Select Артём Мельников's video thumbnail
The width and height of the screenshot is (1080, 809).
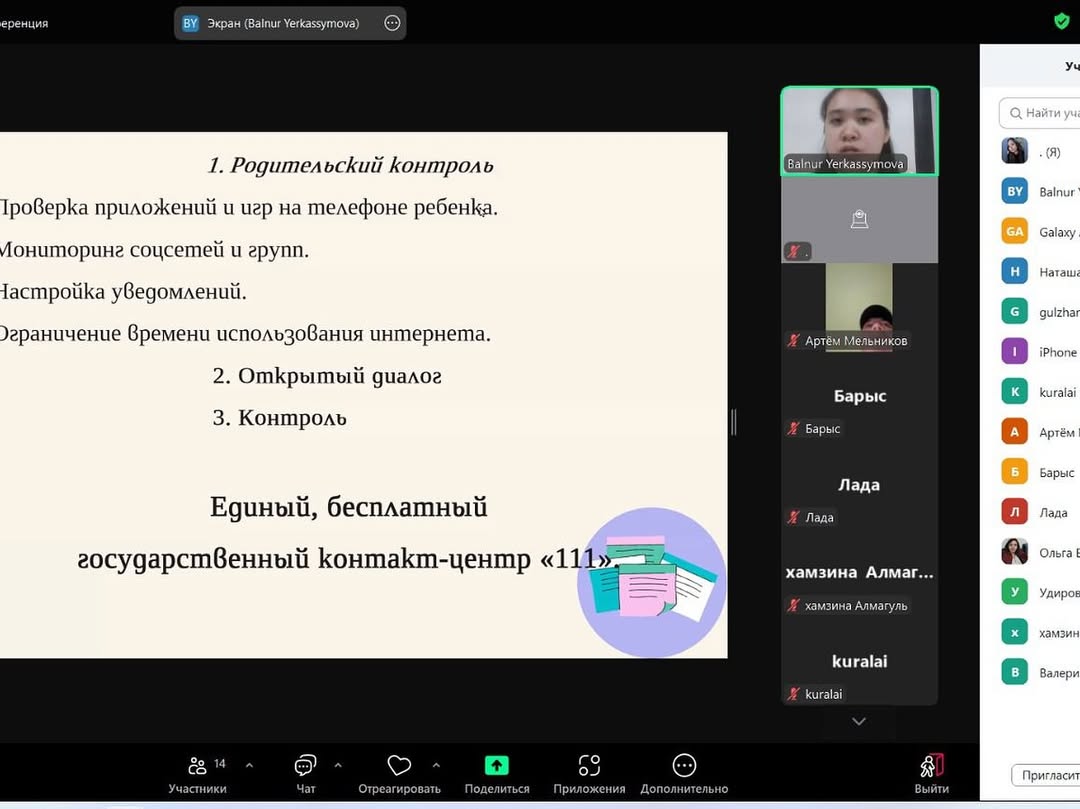pos(859,307)
